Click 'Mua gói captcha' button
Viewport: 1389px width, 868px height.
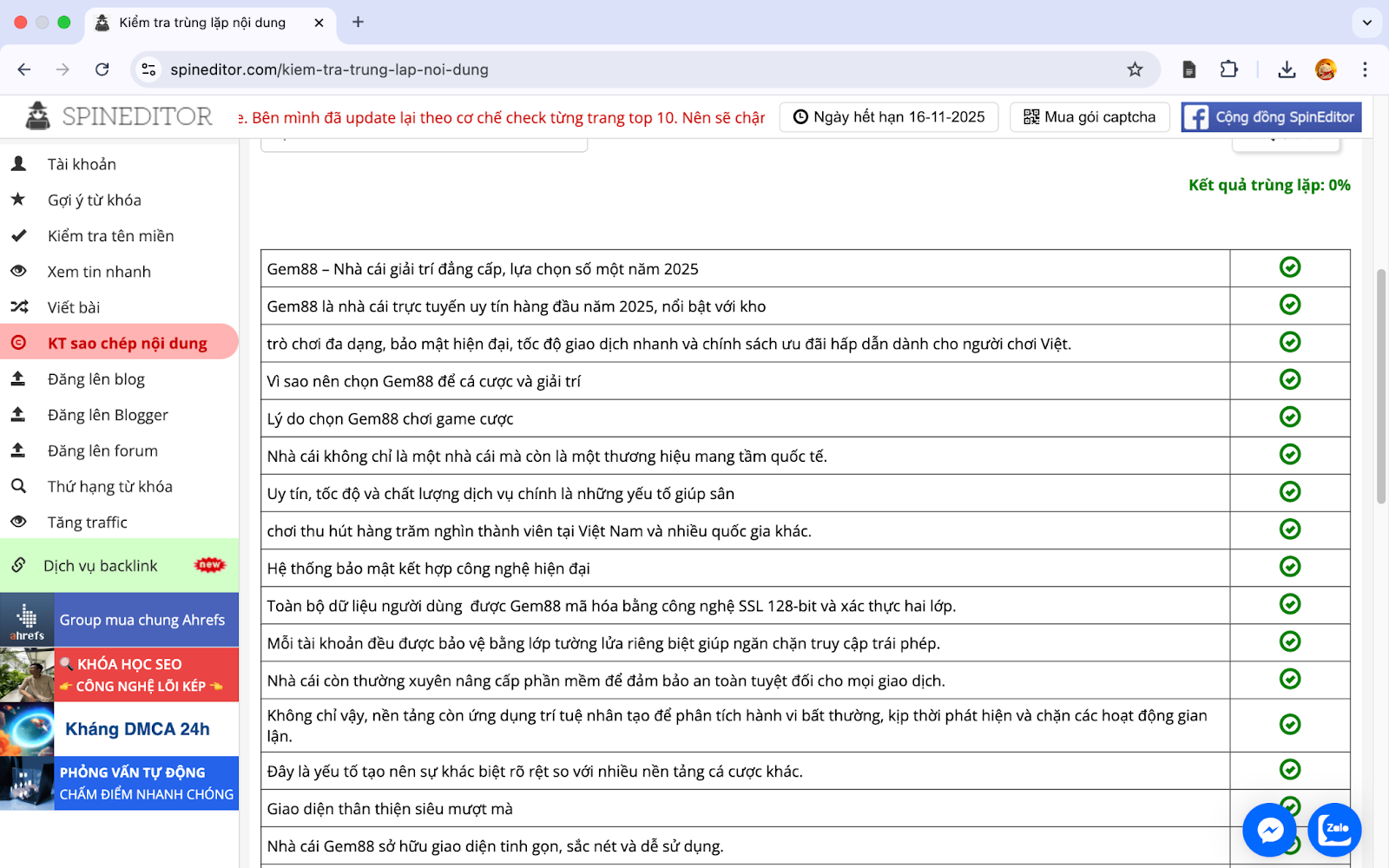pos(1089,117)
